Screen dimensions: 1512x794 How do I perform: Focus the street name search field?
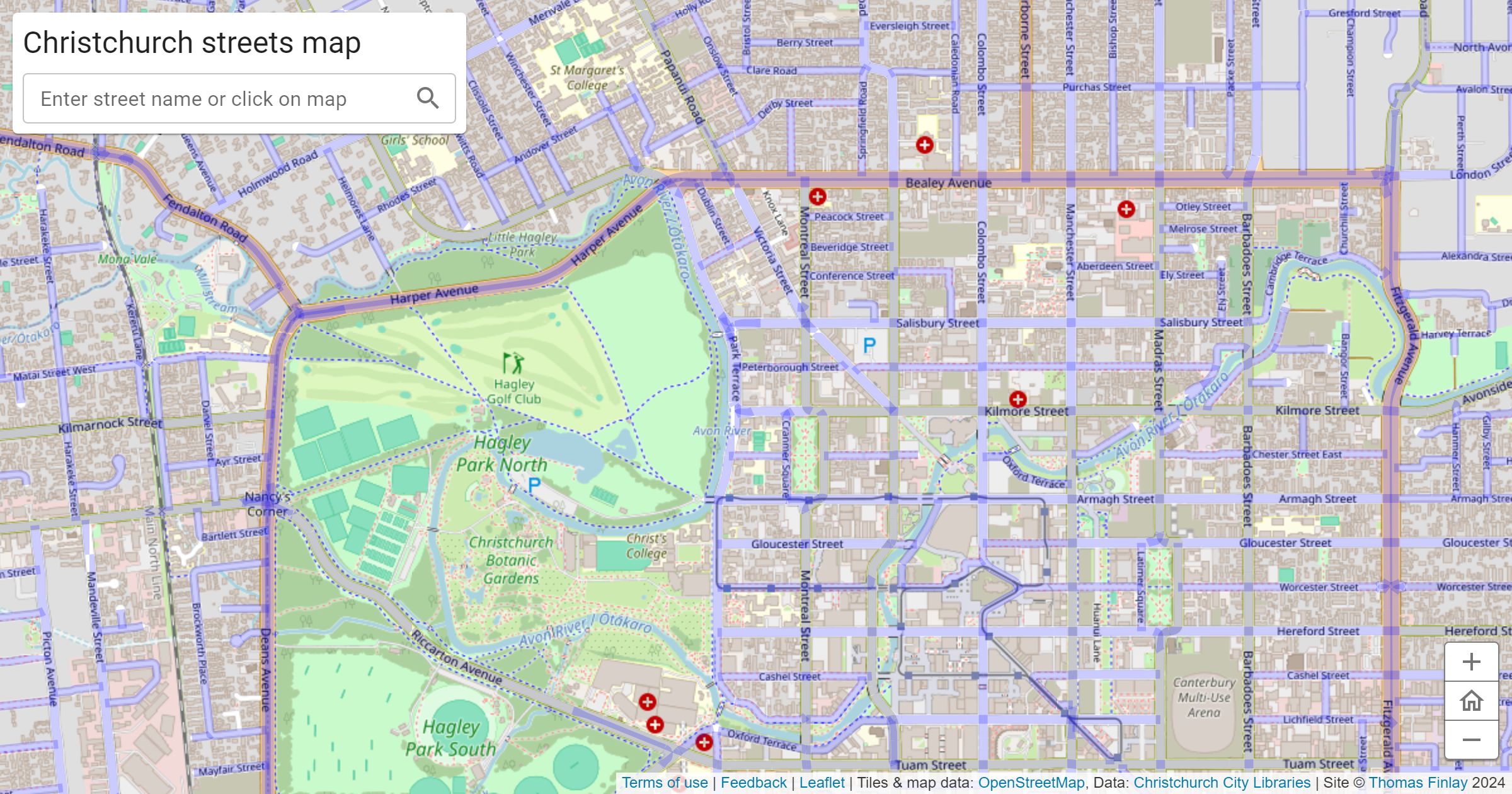(x=239, y=98)
